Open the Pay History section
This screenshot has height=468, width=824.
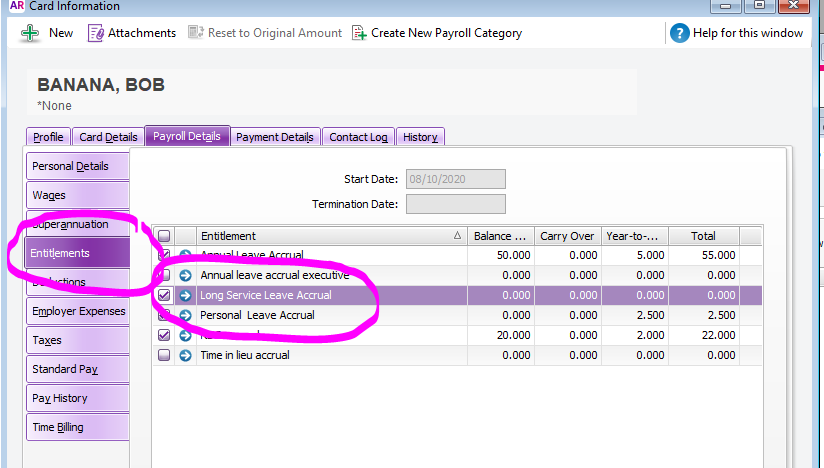pos(60,398)
